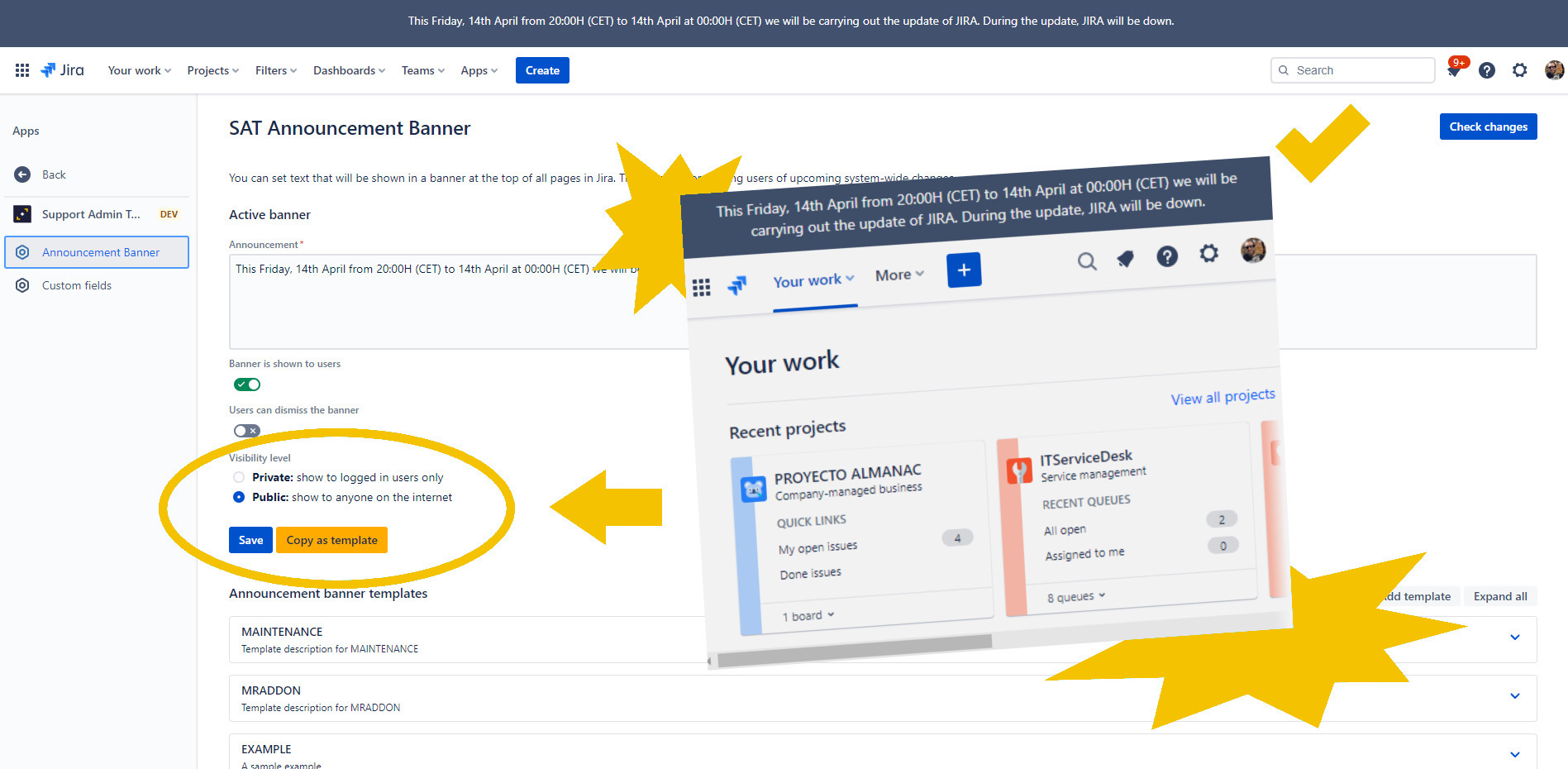Image resolution: width=1568 pixels, height=769 pixels.
Task: Click into the top Search field
Action: point(1360,70)
